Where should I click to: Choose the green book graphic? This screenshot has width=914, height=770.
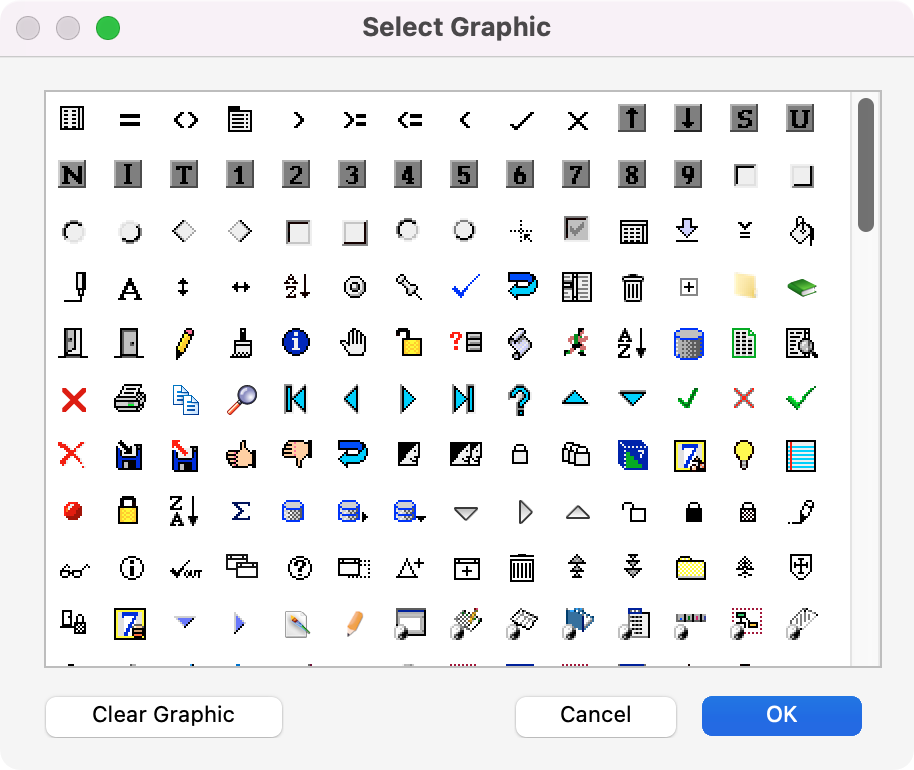point(800,288)
